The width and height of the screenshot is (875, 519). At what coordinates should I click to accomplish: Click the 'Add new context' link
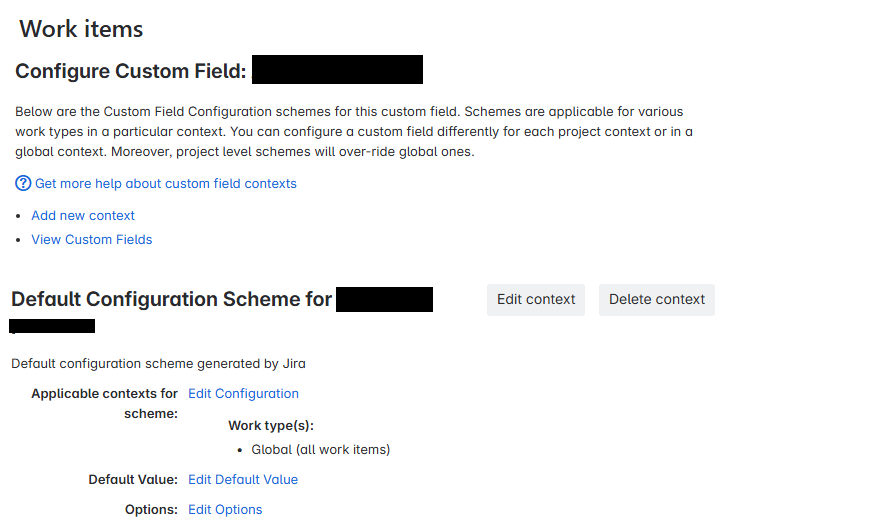tap(83, 216)
